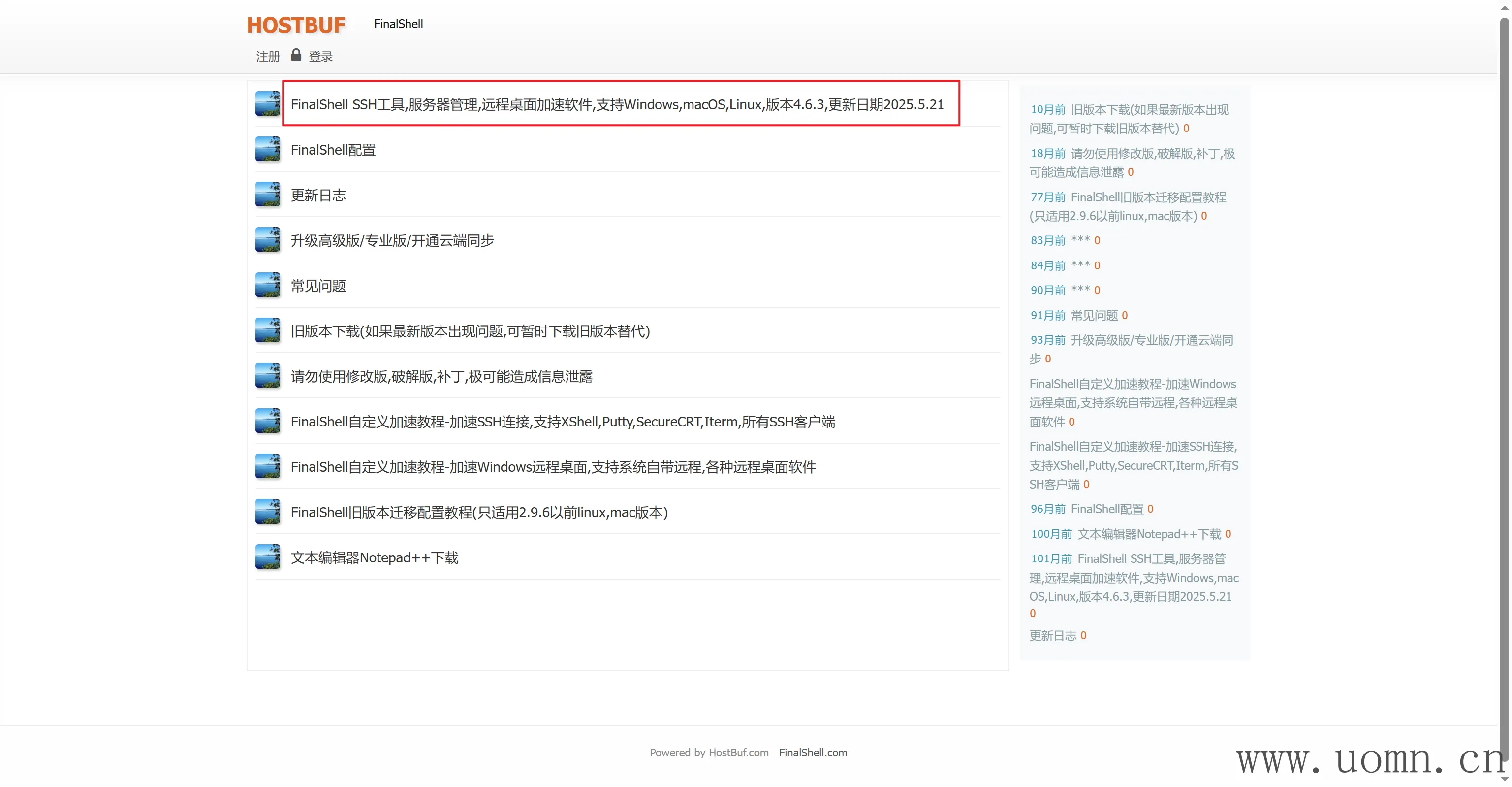Open the 请勿使用修改版,破解版 warning post
1512x787 pixels.
coord(441,376)
